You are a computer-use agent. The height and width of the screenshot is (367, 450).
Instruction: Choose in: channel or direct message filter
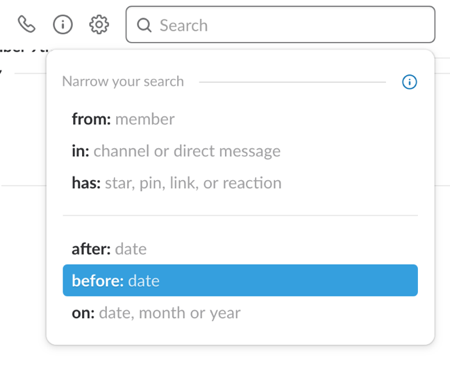[240, 151]
